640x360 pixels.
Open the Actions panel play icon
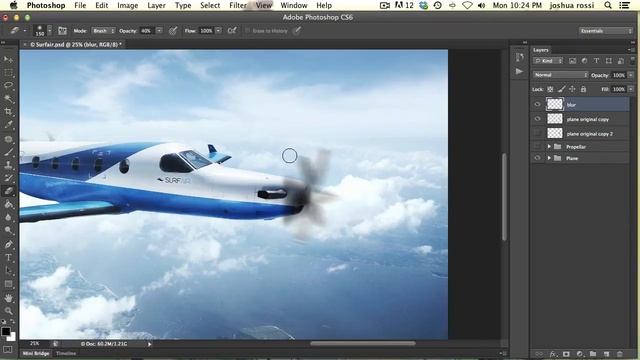tap(519, 71)
